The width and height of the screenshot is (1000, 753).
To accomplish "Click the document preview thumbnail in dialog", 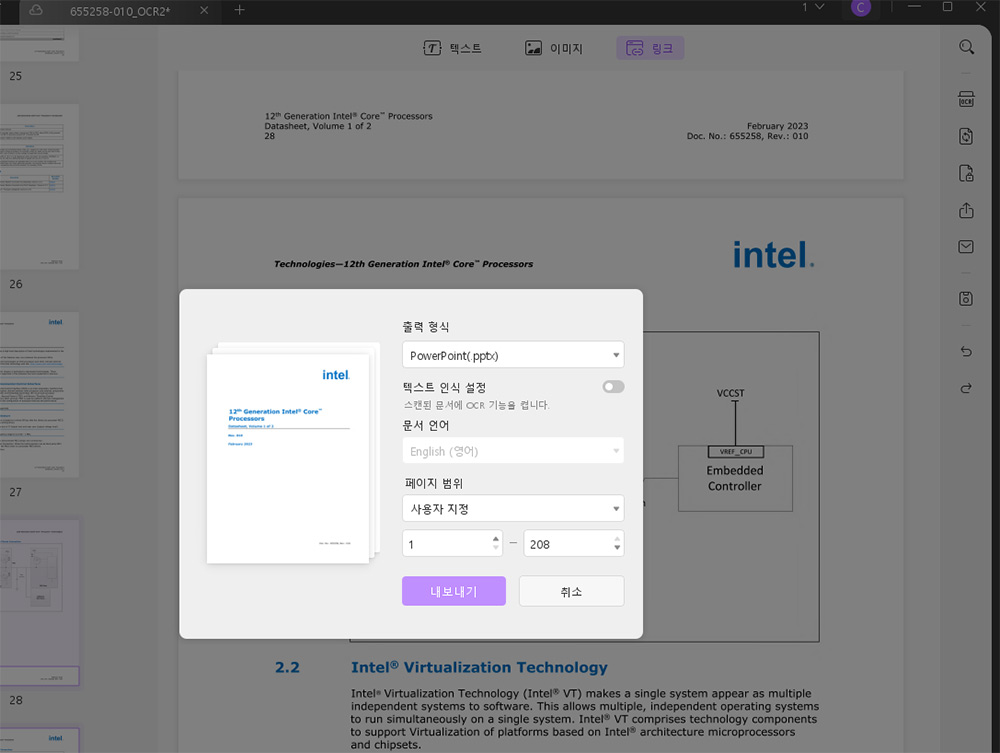I will pos(288,458).
